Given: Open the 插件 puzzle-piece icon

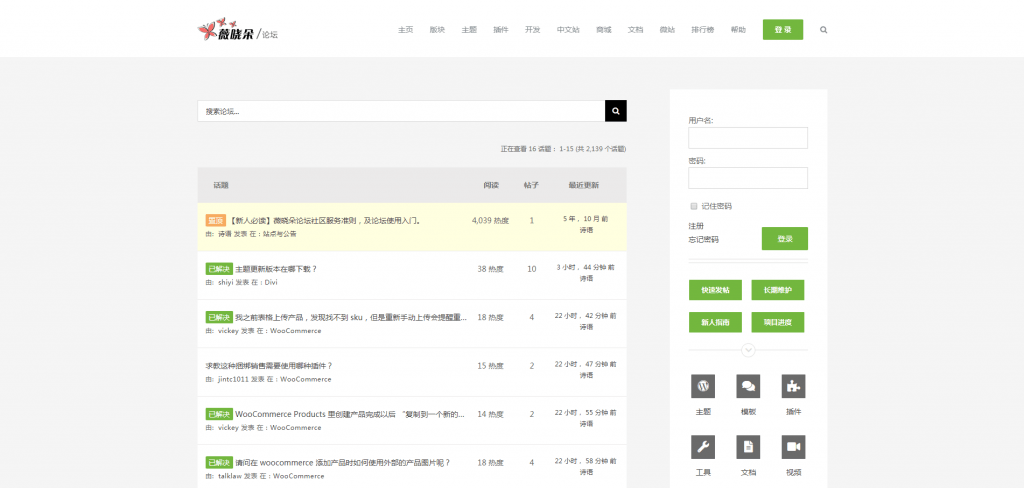Looking at the screenshot, I should point(793,386).
